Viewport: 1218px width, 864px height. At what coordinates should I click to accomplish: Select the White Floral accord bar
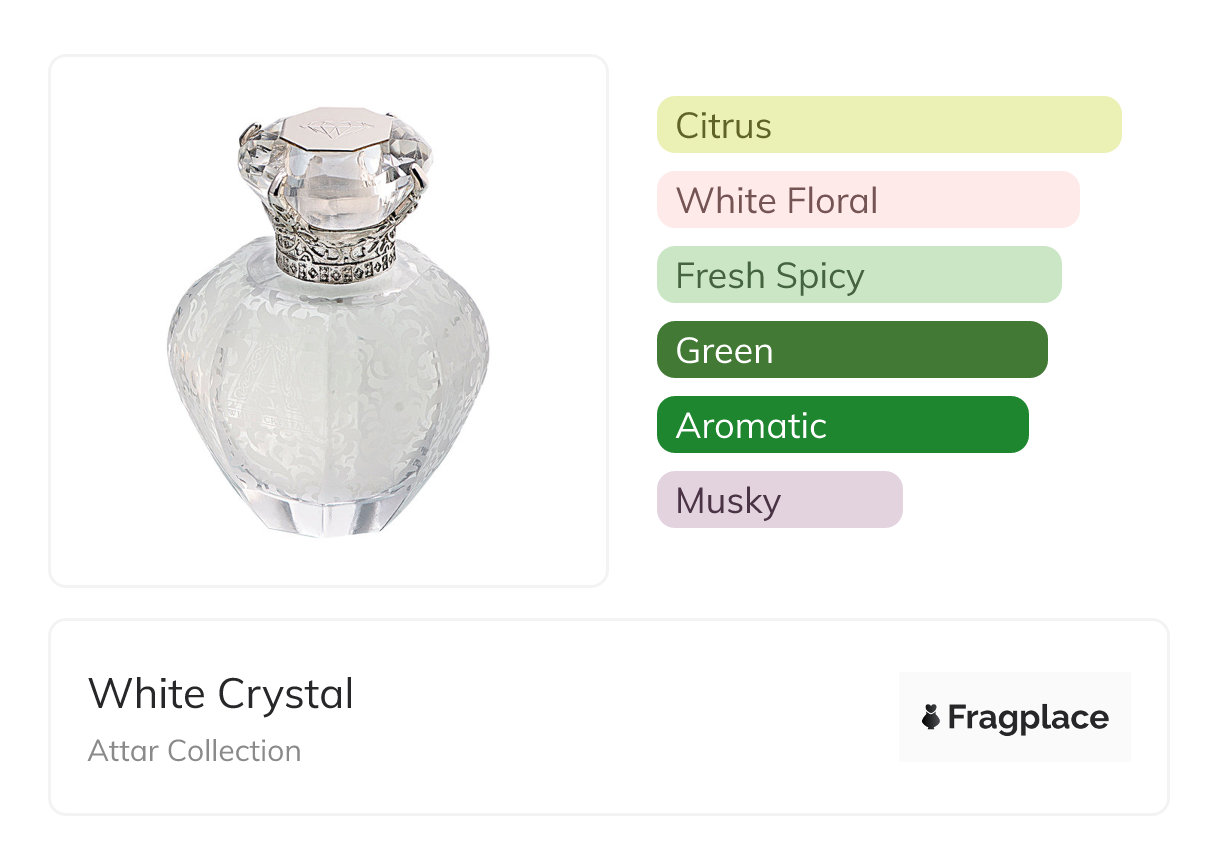[867, 200]
